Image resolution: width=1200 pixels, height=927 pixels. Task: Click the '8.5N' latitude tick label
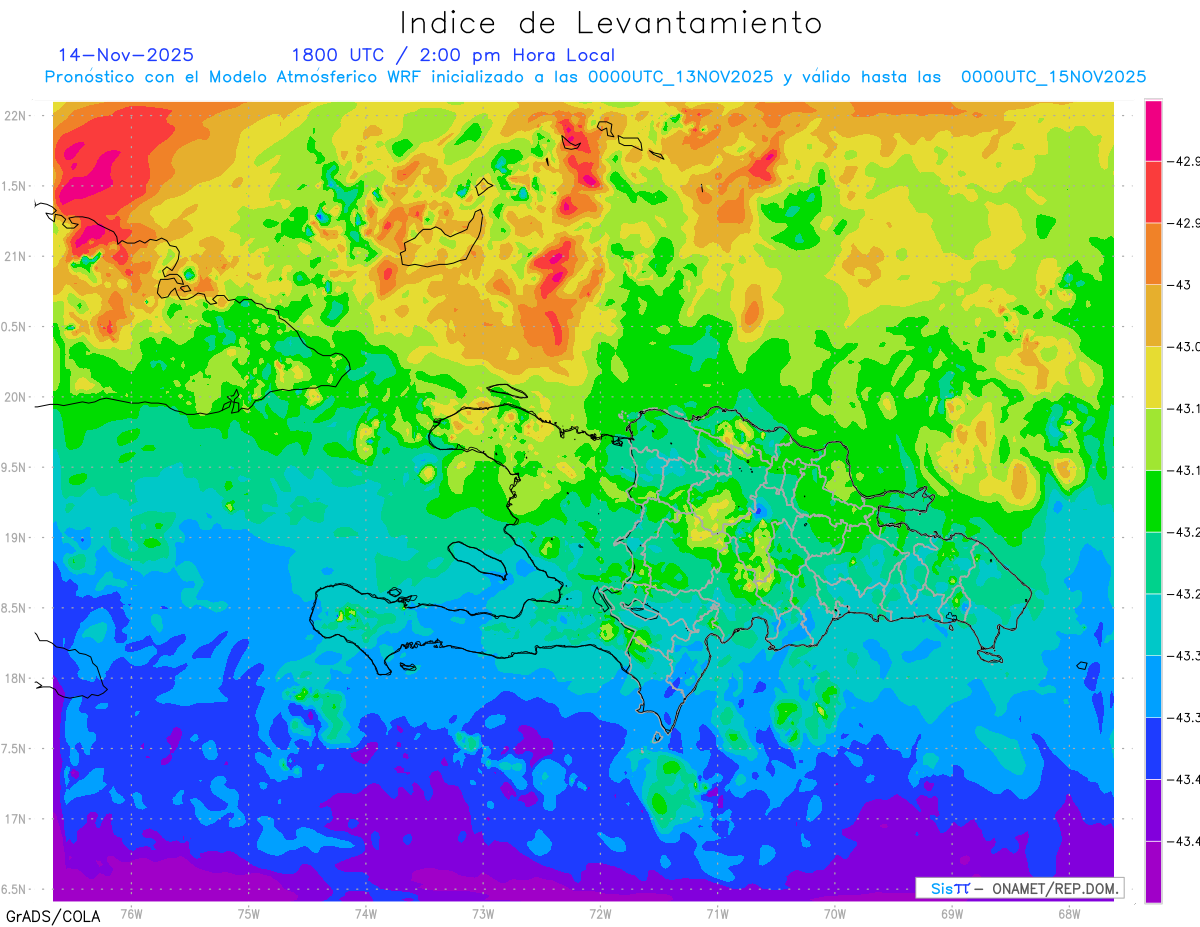coord(15,608)
